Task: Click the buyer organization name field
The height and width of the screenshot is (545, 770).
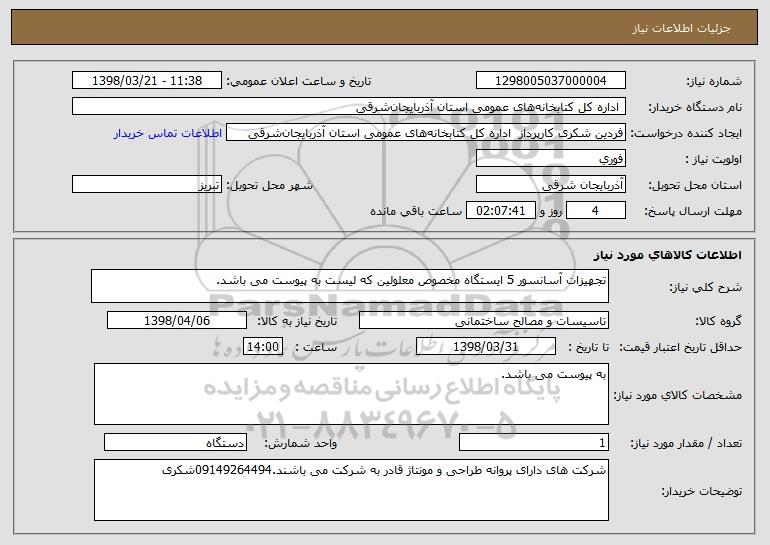Action: 349,107
